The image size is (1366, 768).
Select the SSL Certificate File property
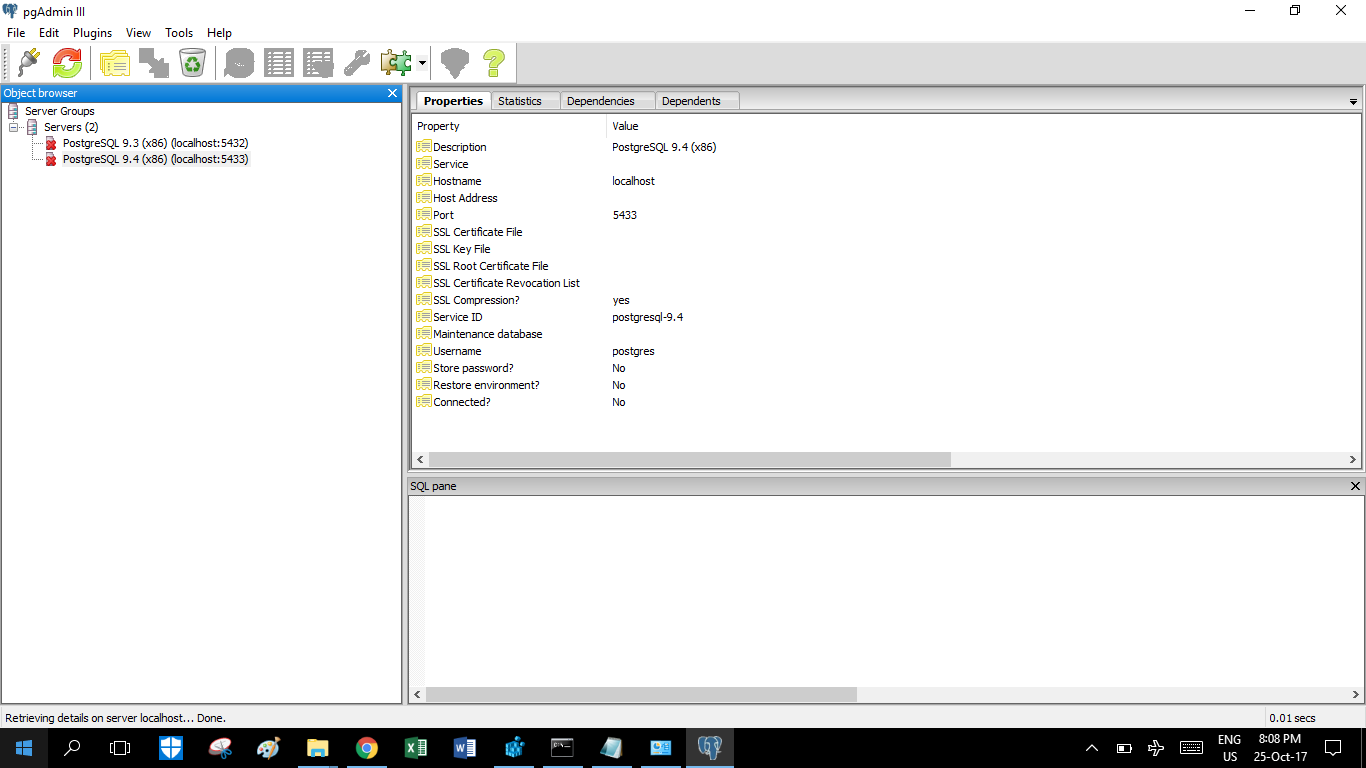[x=886, y=232]
